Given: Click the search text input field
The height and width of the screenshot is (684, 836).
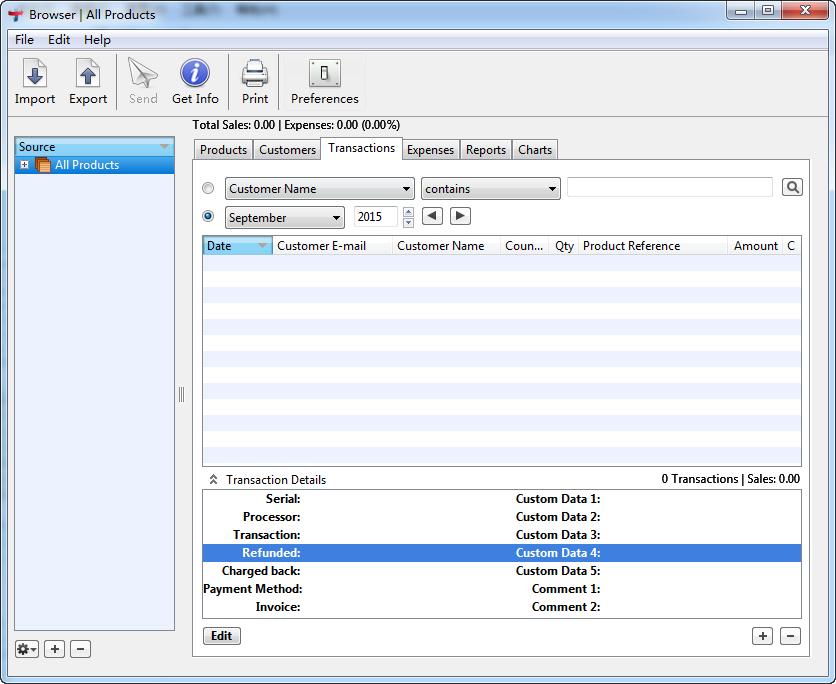Looking at the screenshot, I should coord(670,187).
